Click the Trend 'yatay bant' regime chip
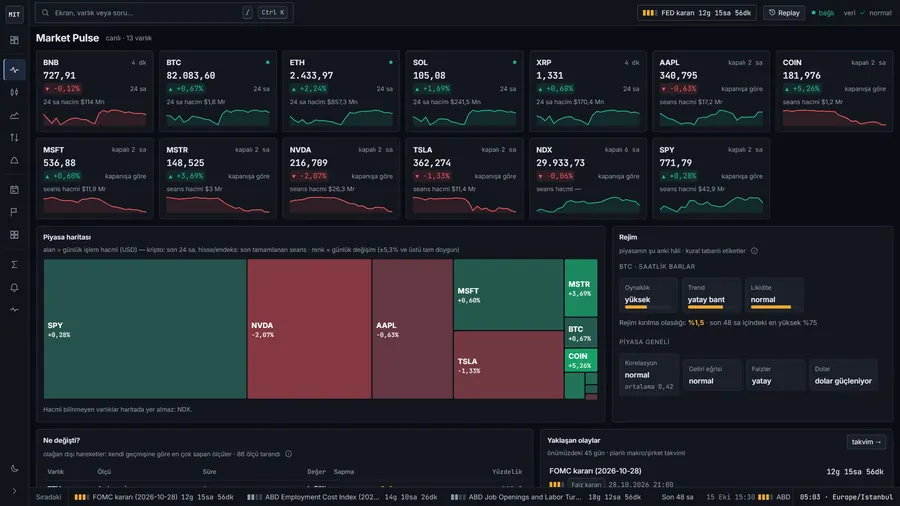 click(711, 294)
